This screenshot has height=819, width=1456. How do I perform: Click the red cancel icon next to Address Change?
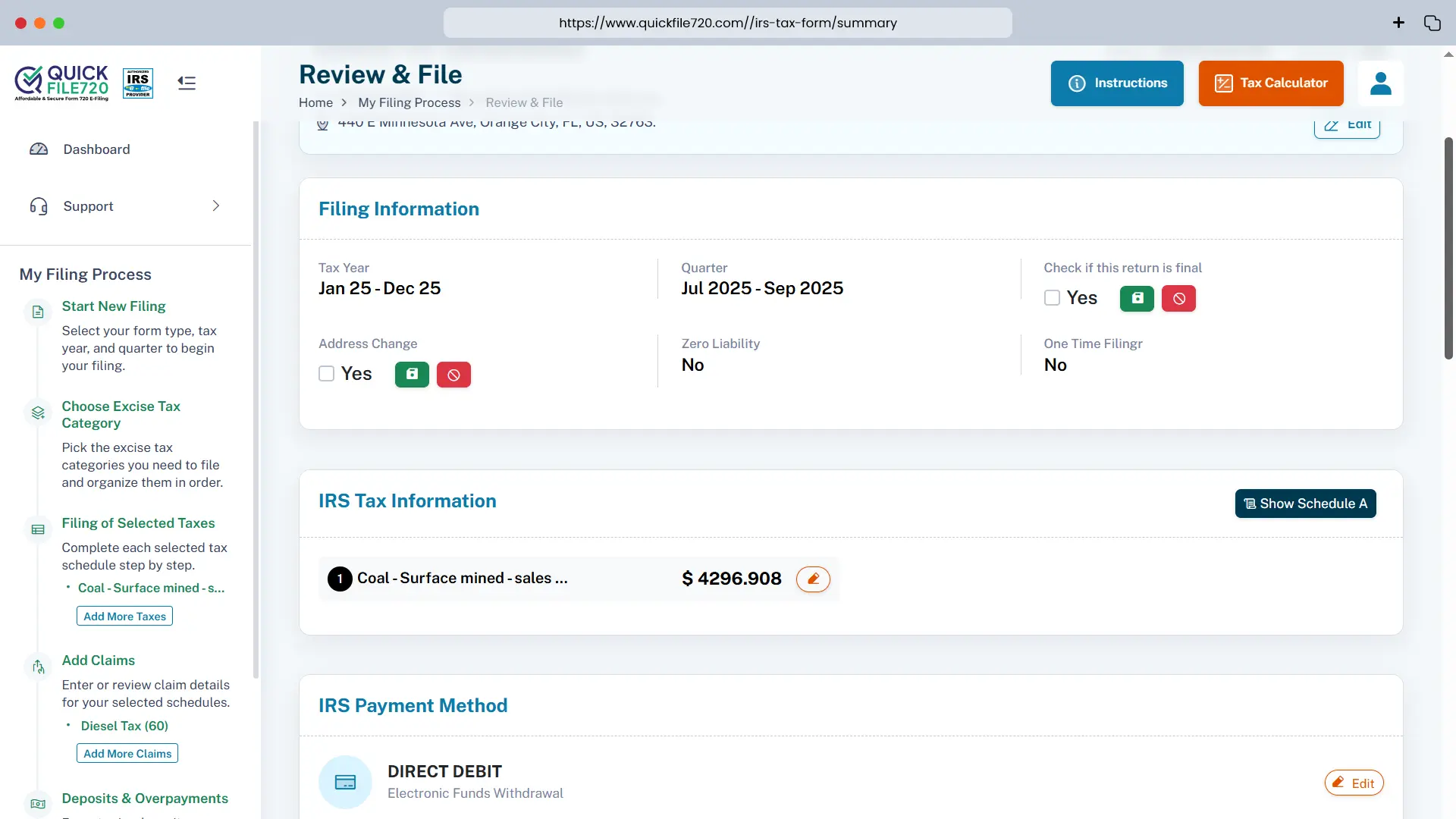click(x=453, y=374)
